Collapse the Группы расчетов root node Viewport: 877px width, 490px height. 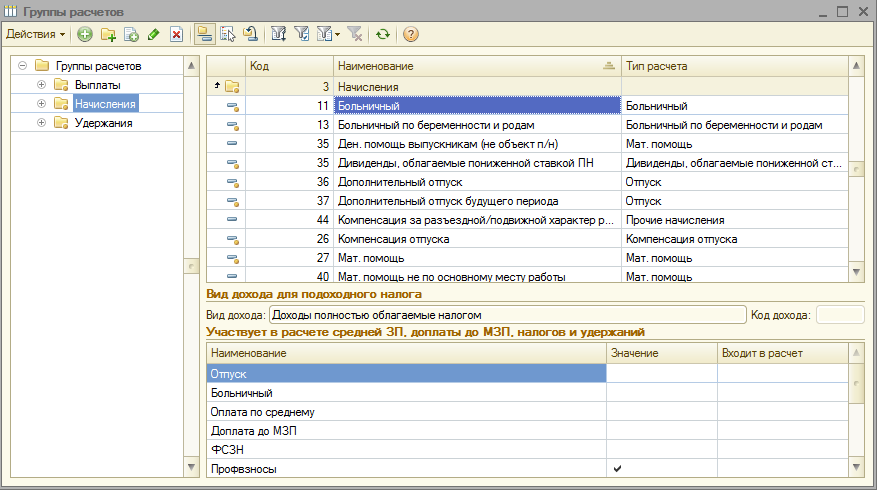(22, 66)
